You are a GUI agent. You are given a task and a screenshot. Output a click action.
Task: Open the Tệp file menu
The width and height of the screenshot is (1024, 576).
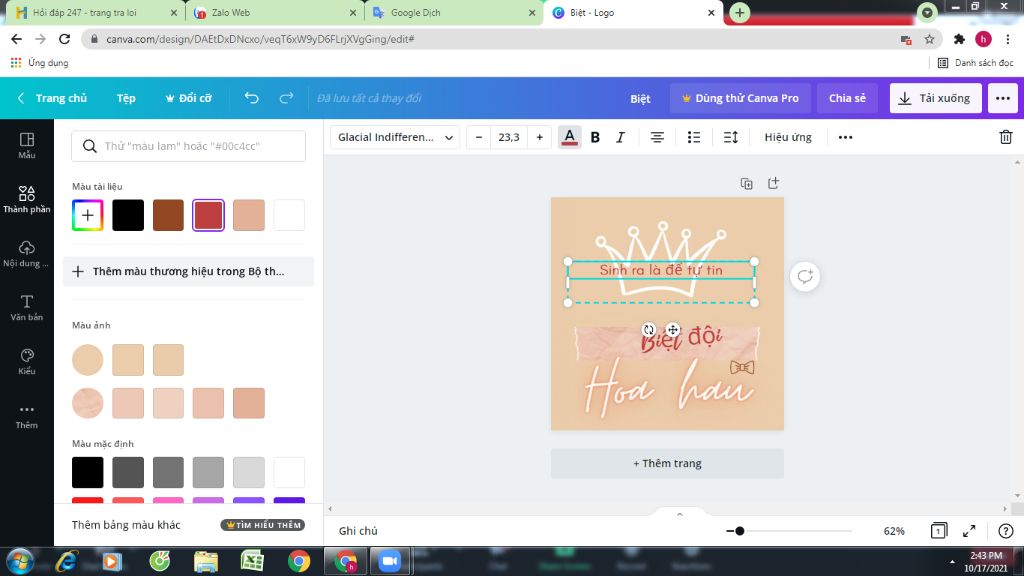pyautogui.click(x=126, y=98)
